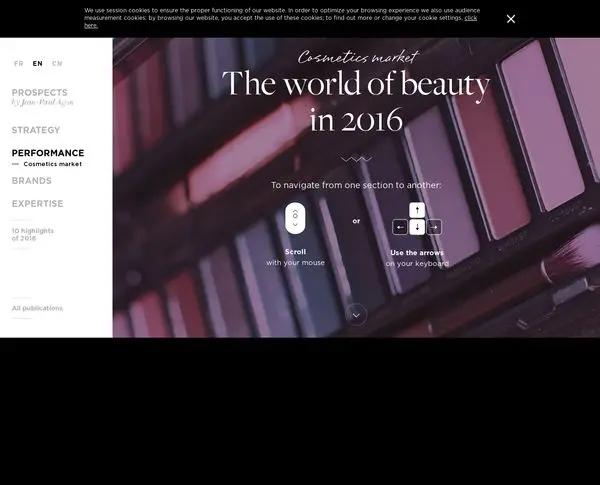Screen dimensions: 600x485
Task: Dismiss the cookie notice with the X
Action: (x=510, y=19)
